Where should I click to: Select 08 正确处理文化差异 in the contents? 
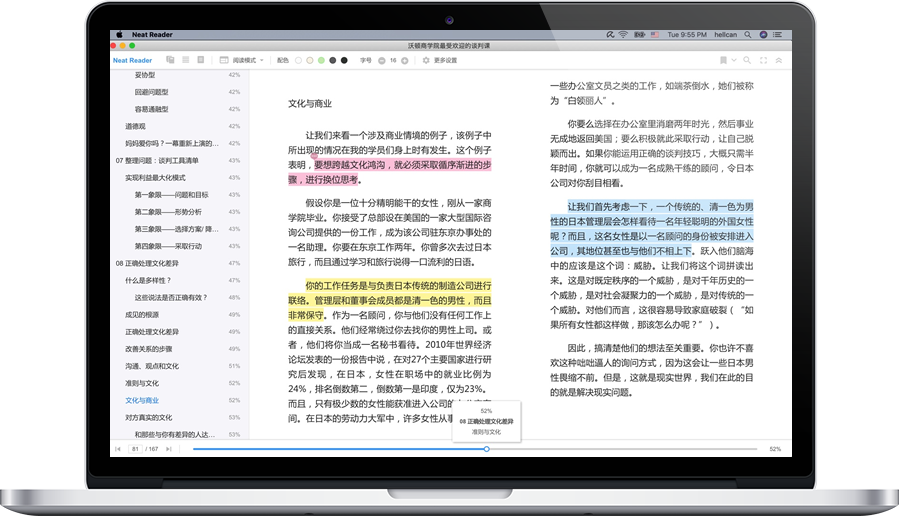149,263
